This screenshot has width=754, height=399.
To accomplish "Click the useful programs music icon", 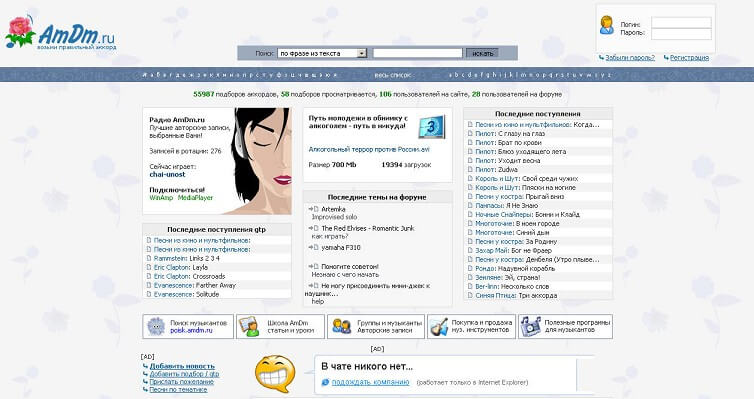I will 530,326.
